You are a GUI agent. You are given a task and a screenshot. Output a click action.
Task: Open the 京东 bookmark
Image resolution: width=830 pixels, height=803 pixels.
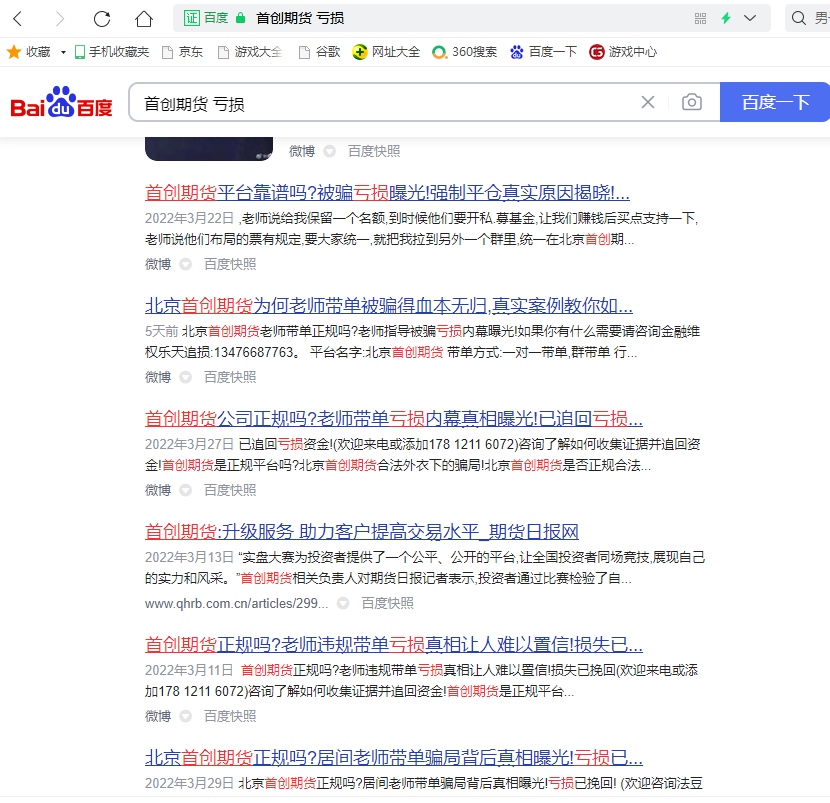click(183, 52)
